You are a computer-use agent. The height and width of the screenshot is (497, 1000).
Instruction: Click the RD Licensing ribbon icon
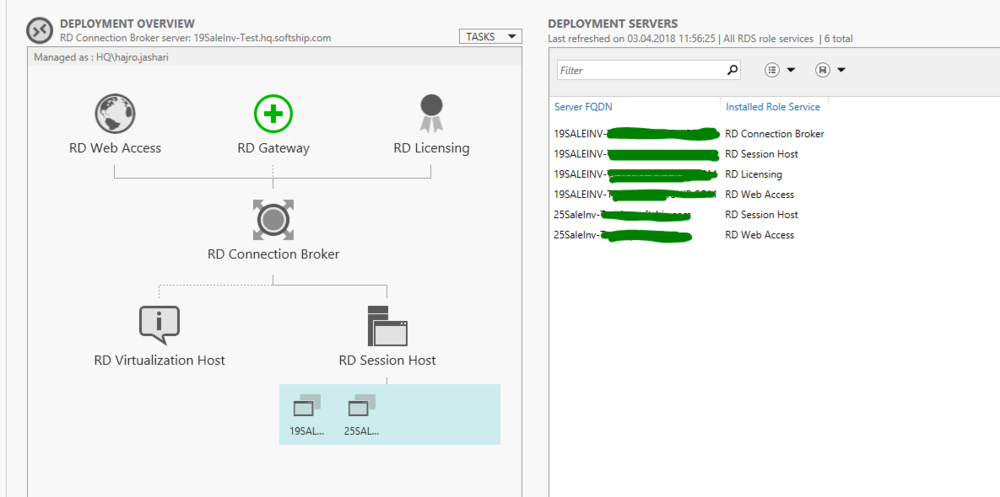coord(431,113)
